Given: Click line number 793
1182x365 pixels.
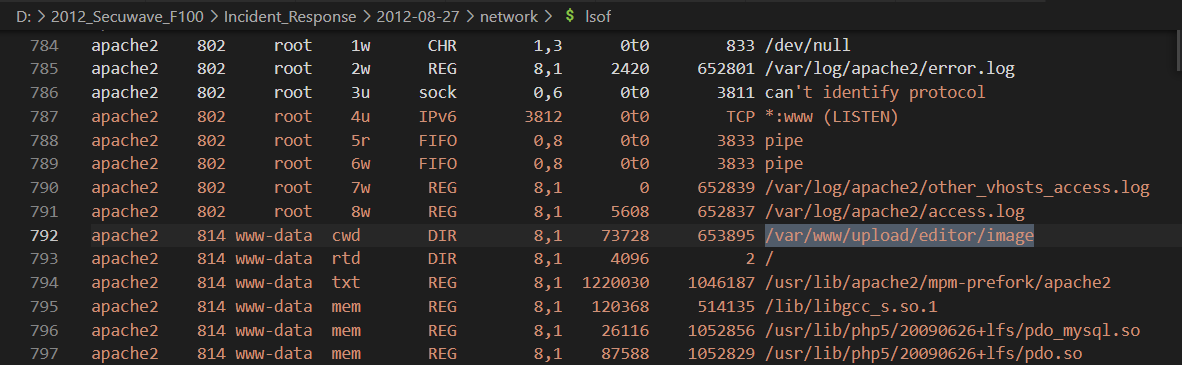Looking at the screenshot, I should (x=44, y=259).
